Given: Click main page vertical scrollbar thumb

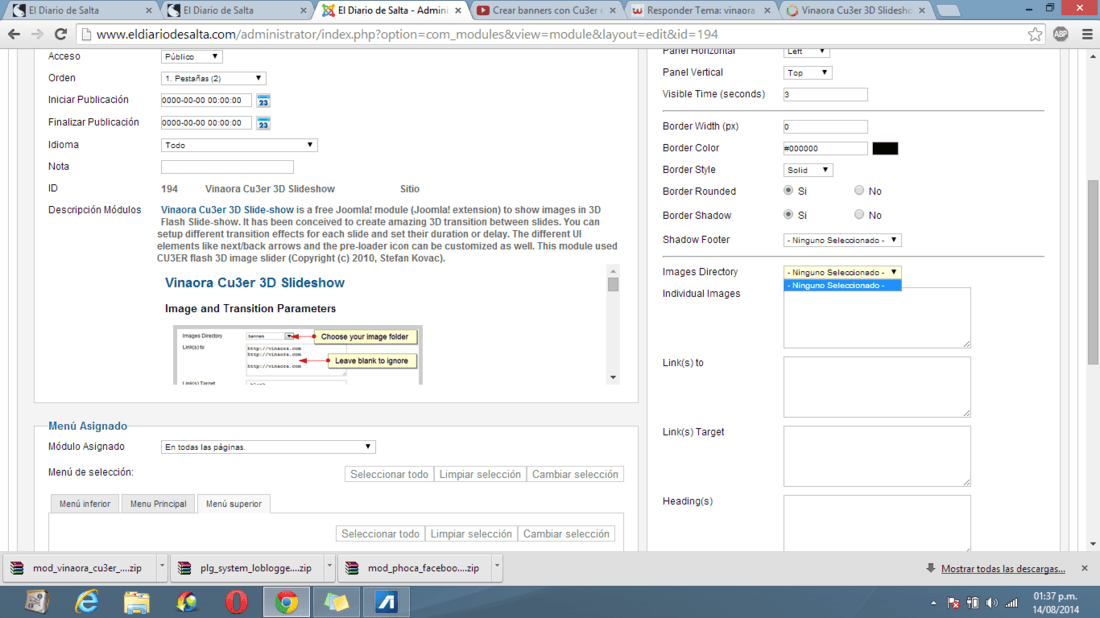Looking at the screenshot, I should [x=1093, y=272].
